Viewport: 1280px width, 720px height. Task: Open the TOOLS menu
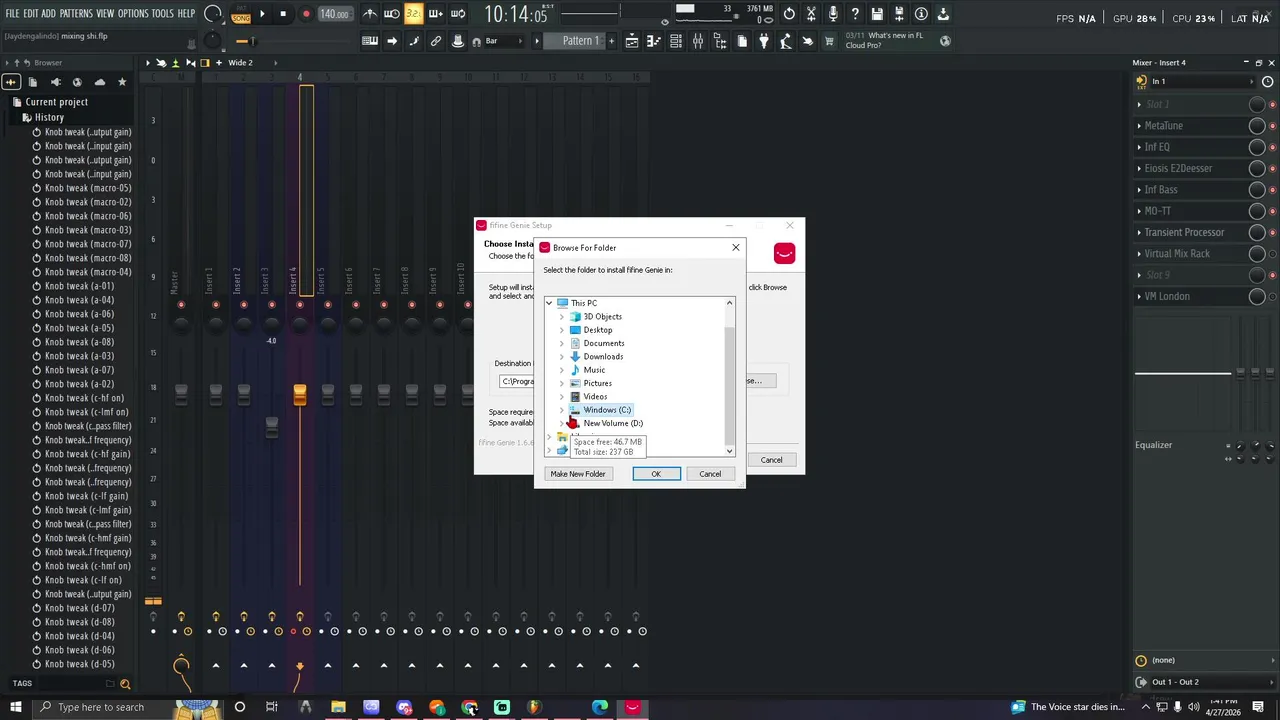pyautogui.click(x=163, y=14)
